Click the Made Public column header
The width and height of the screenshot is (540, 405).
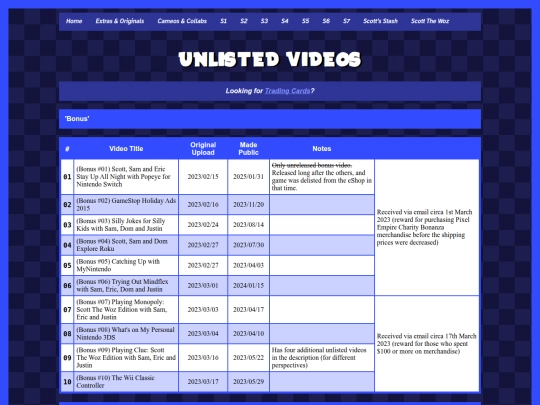click(x=248, y=149)
